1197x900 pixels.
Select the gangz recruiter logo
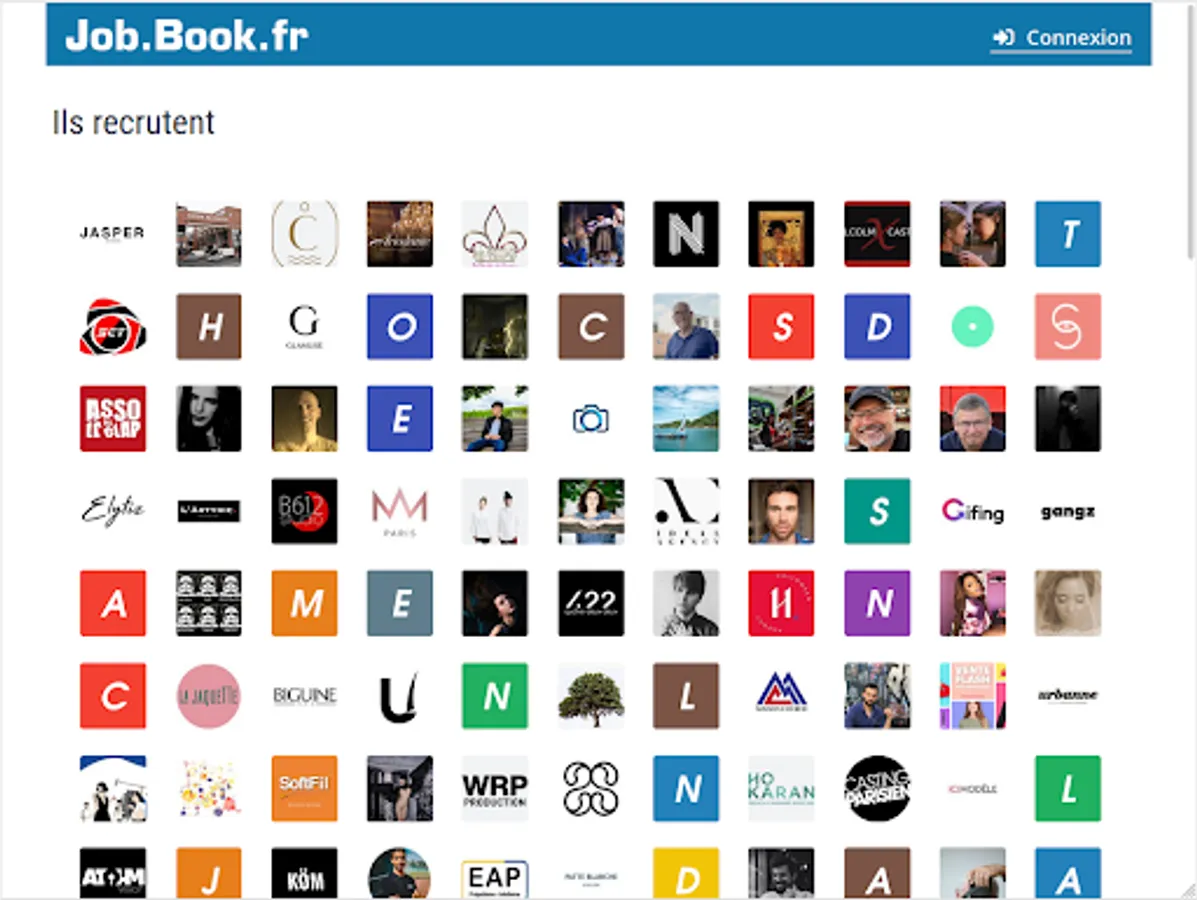[1068, 511]
